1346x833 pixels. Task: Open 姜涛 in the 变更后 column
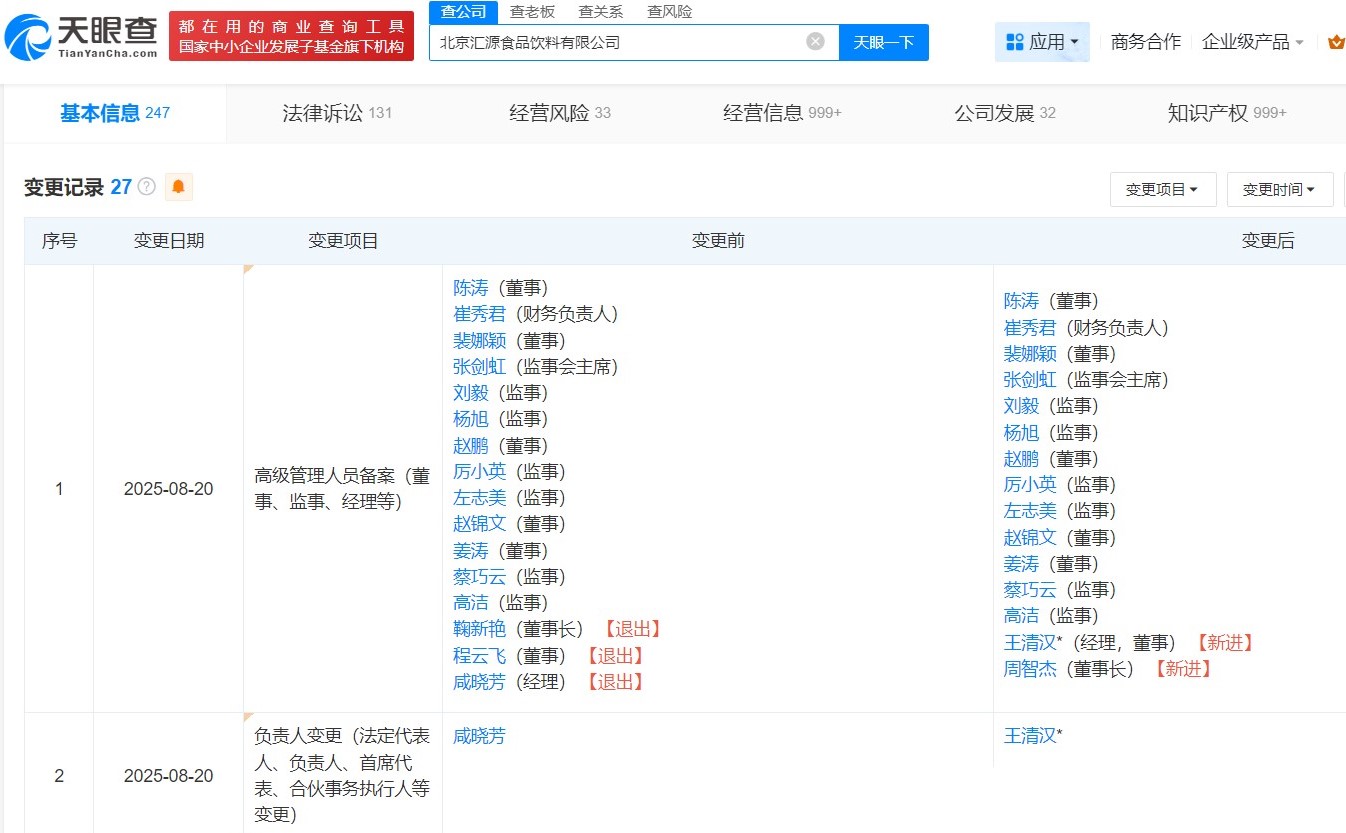click(x=1021, y=564)
